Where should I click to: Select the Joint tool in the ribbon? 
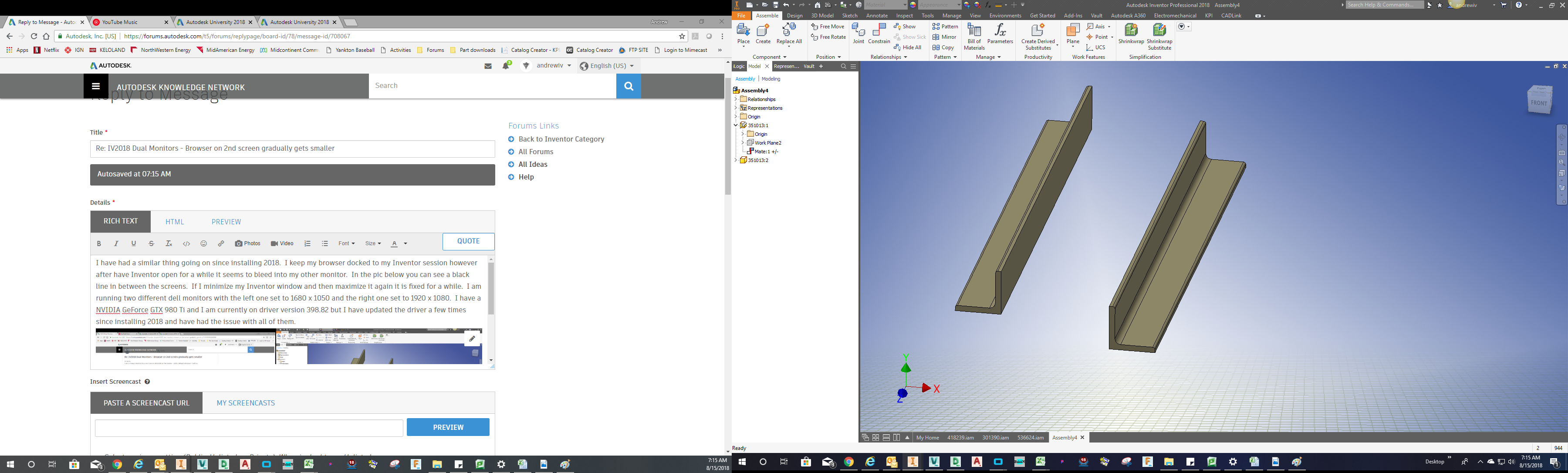click(x=858, y=32)
